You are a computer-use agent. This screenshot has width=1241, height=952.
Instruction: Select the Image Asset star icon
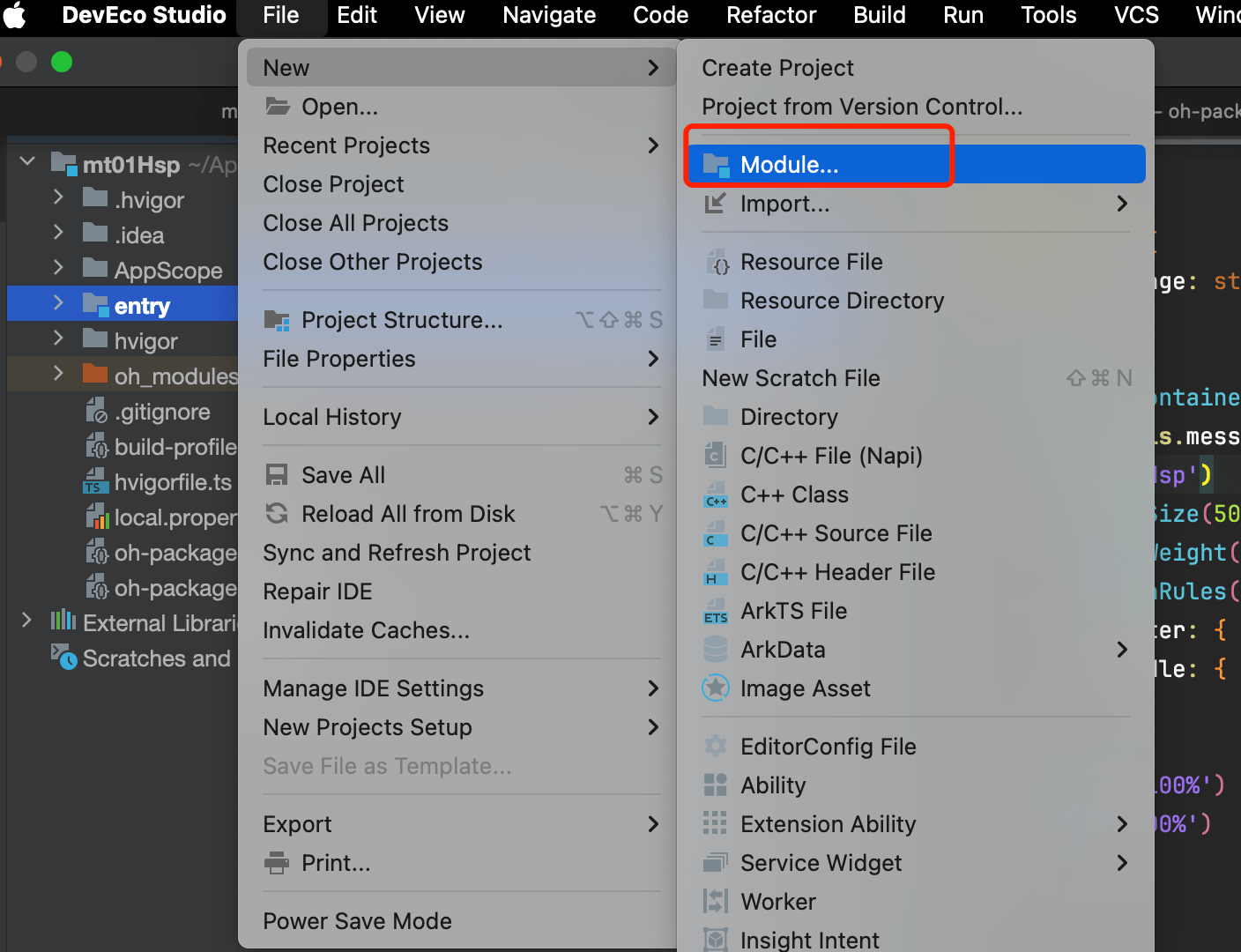(716, 688)
